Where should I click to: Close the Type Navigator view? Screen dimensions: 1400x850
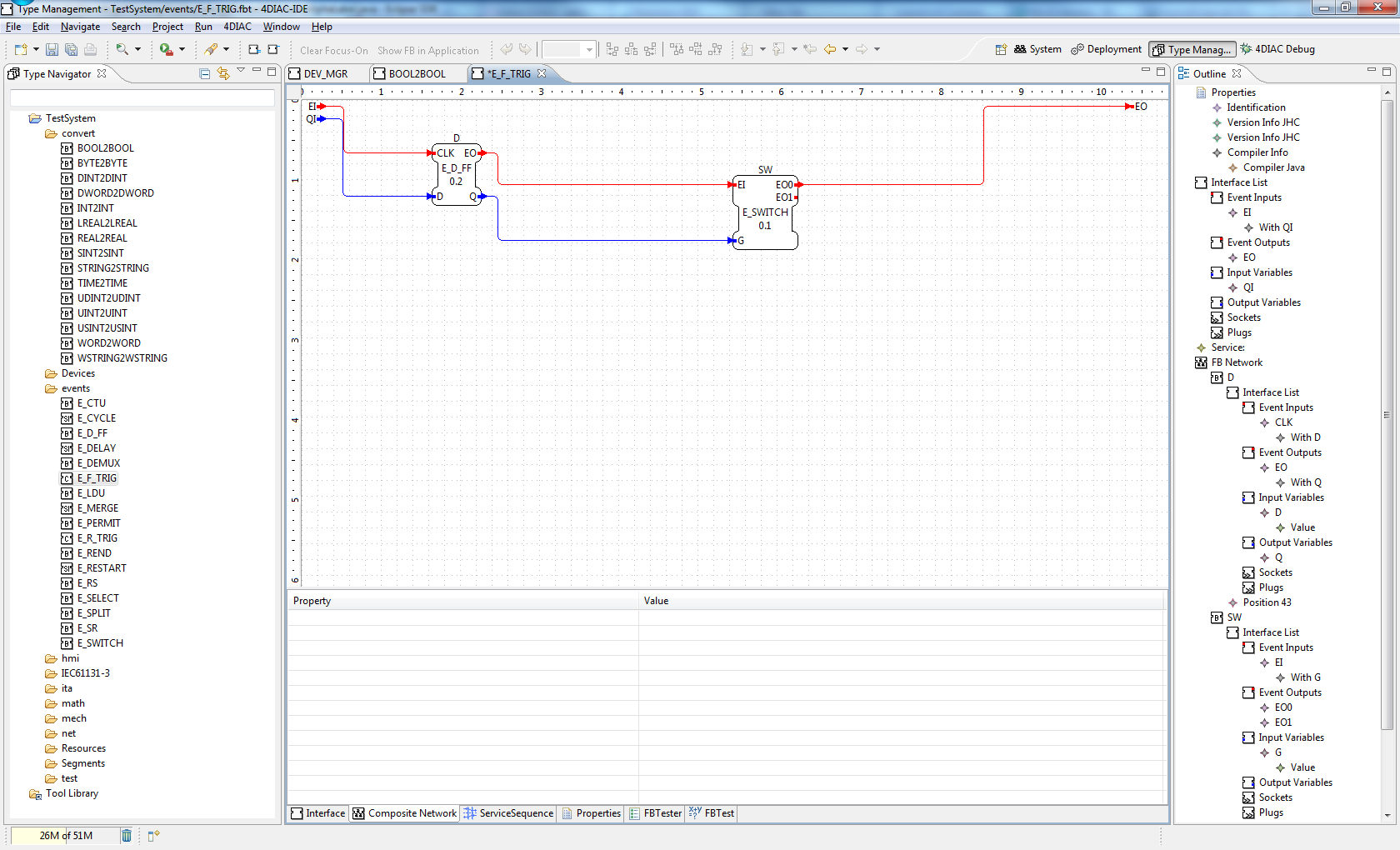(x=102, y=73)
